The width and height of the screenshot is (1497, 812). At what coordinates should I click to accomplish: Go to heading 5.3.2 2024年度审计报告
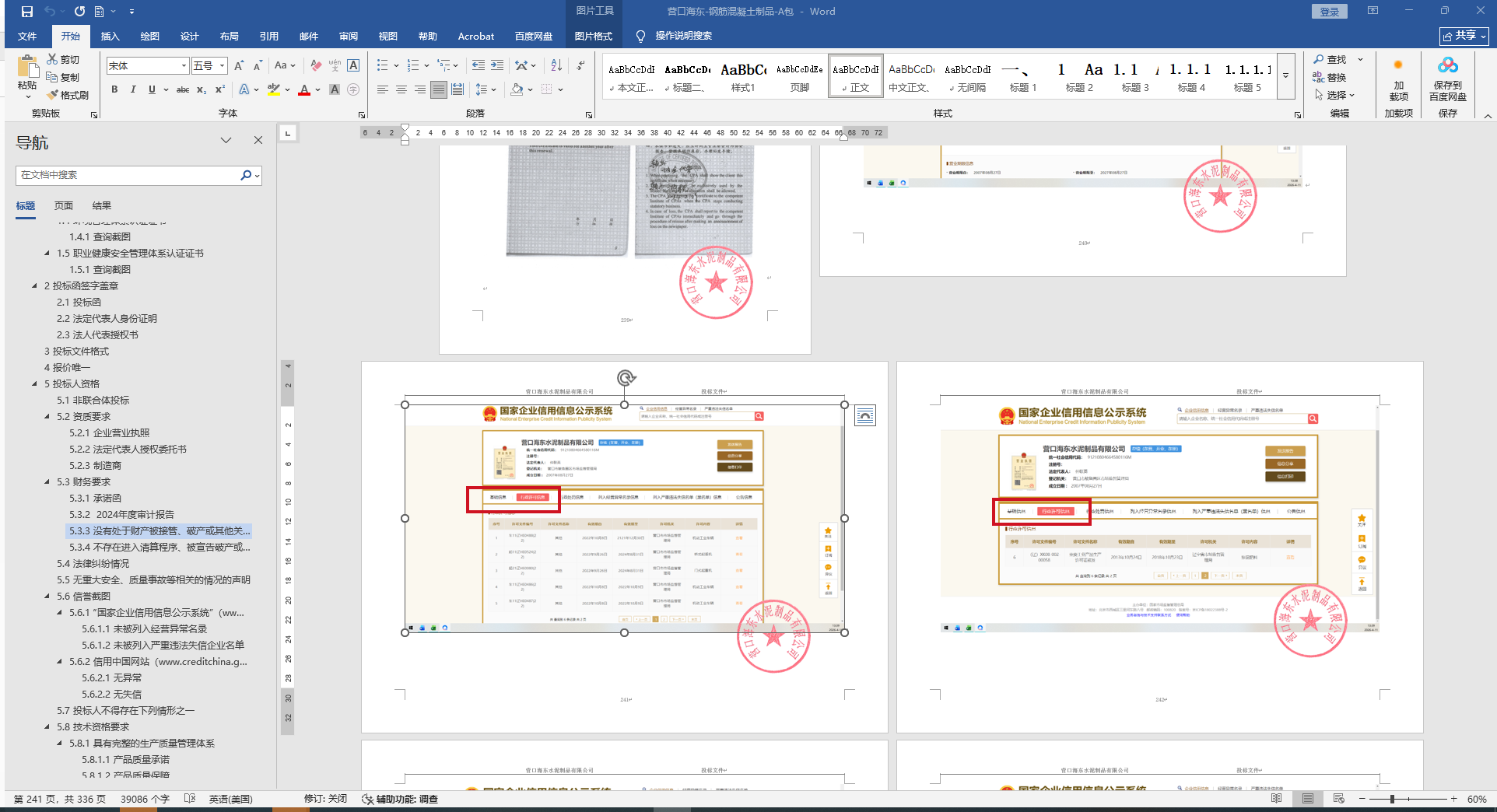[121, 515]
